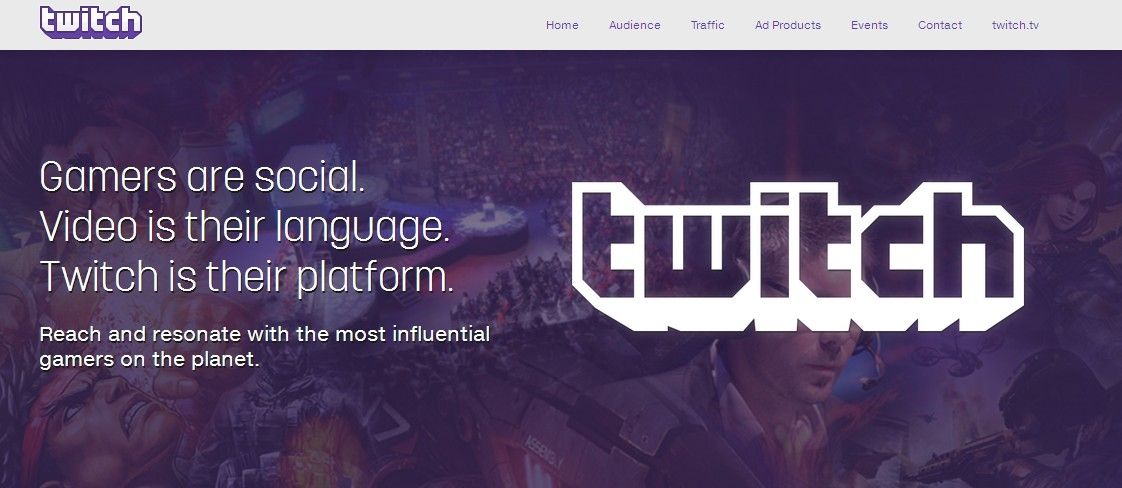Image resolution: width=1122 pixels, height=488 pixels.
Task: Click the large white Twitch hero logo
Action: 798,257
